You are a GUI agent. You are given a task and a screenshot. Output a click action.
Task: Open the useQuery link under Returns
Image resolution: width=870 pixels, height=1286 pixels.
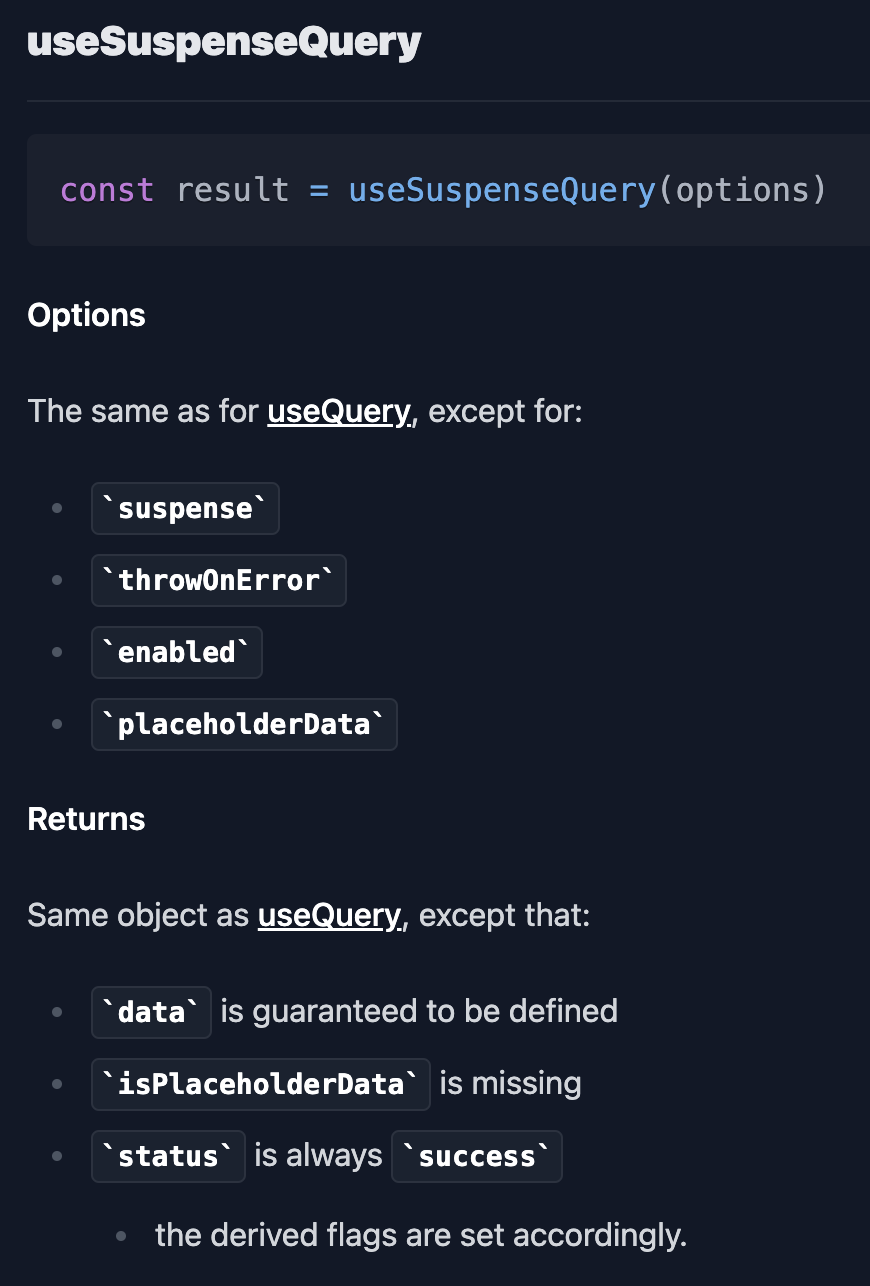pos(330,915)
